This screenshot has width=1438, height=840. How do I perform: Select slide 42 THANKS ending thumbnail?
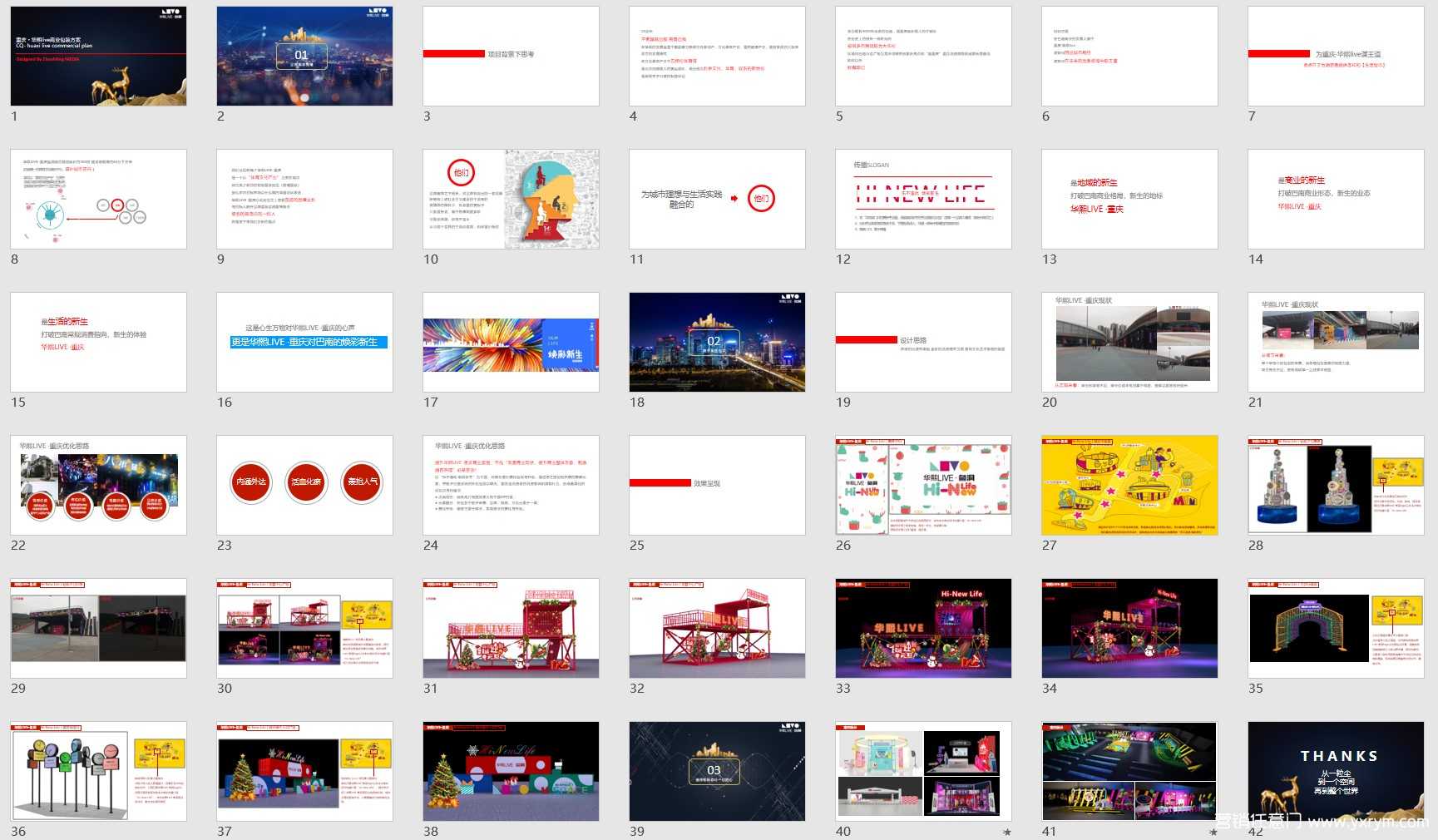pos(1336,771)
